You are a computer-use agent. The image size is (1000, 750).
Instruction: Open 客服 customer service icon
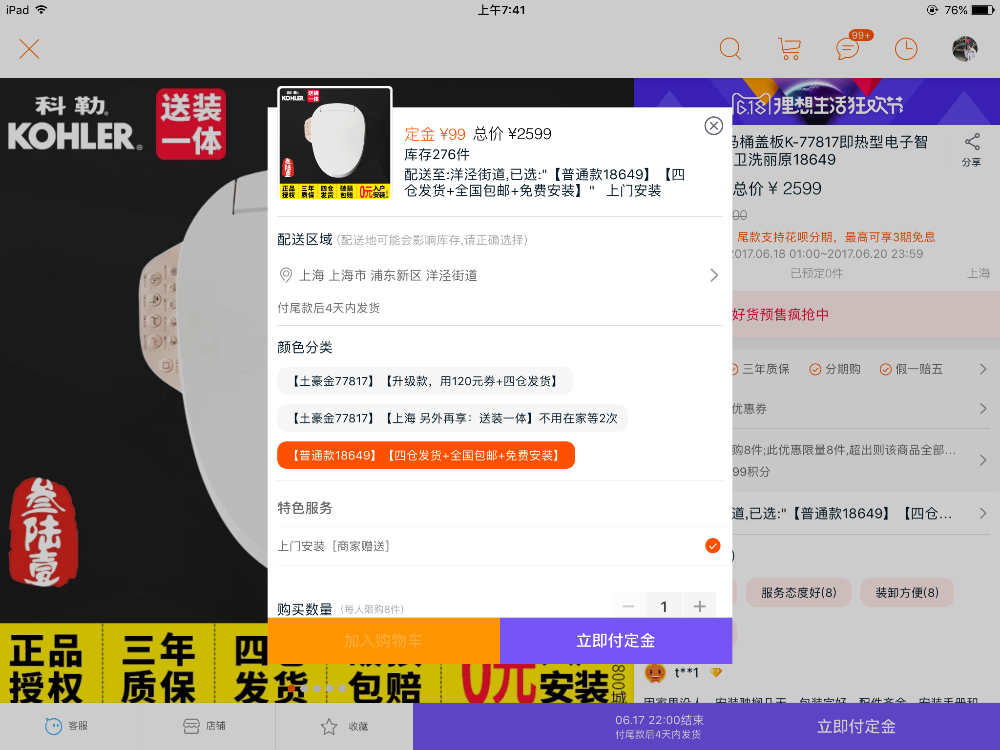67,726
